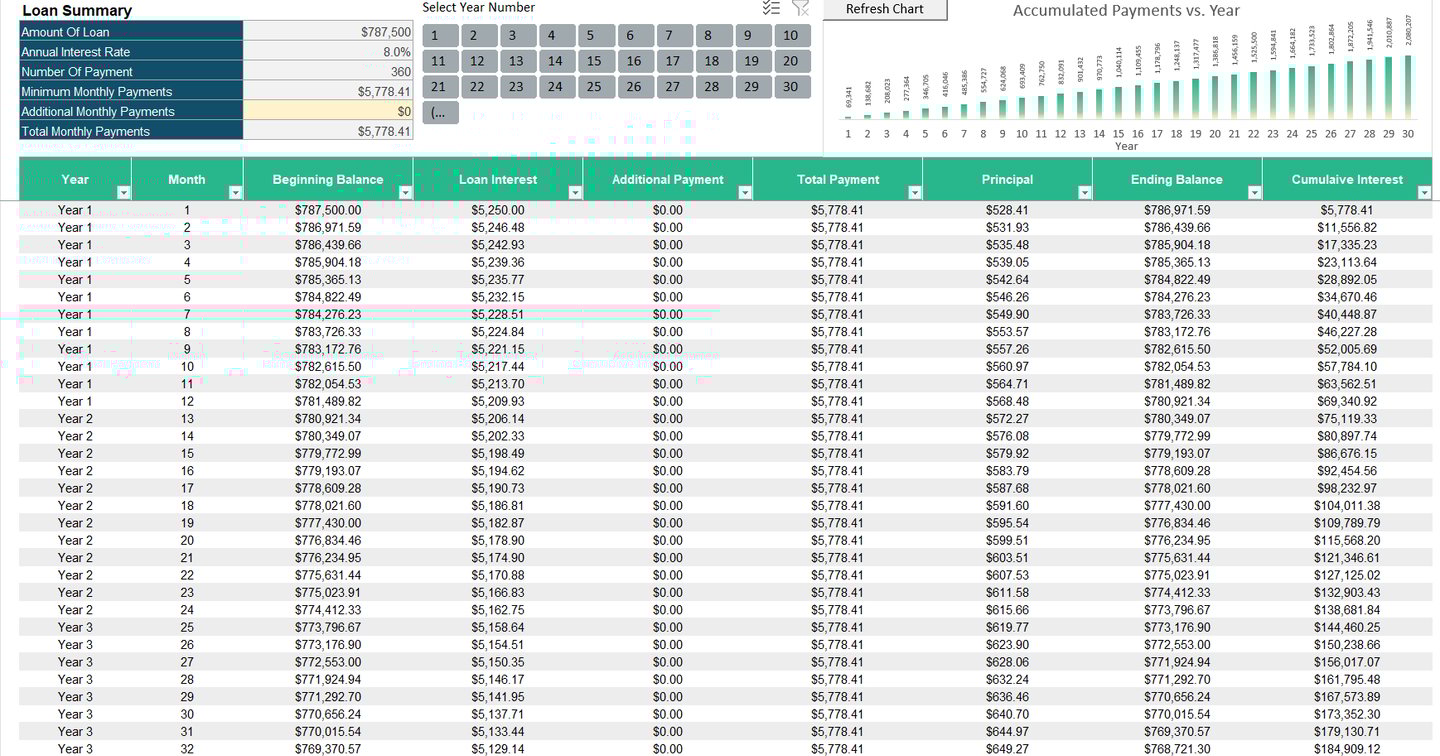
Task: Select year 17 in the slicer
Action: coord(673,60)
